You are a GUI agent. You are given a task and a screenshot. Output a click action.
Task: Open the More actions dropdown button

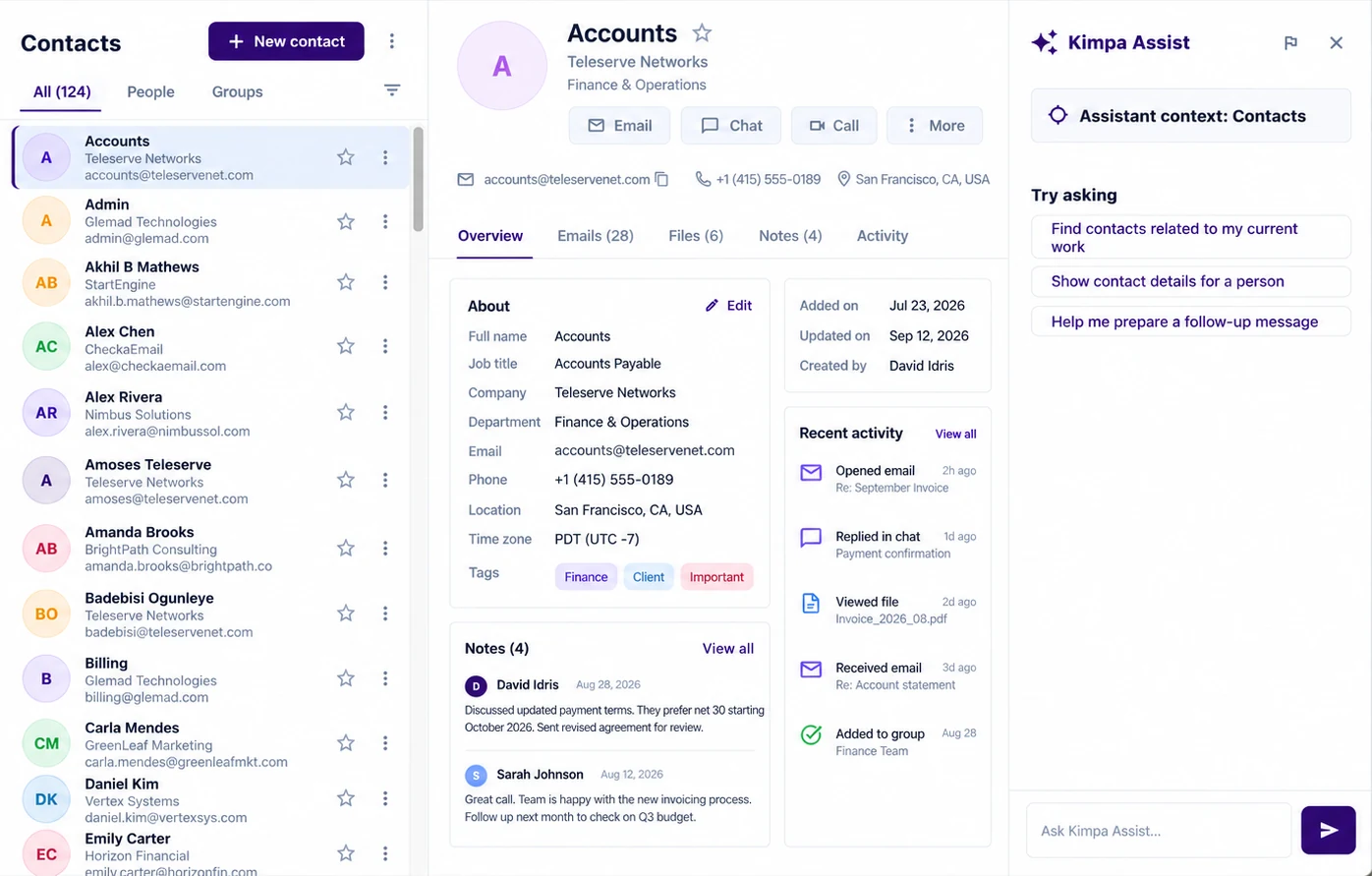(x=935, y=126)
